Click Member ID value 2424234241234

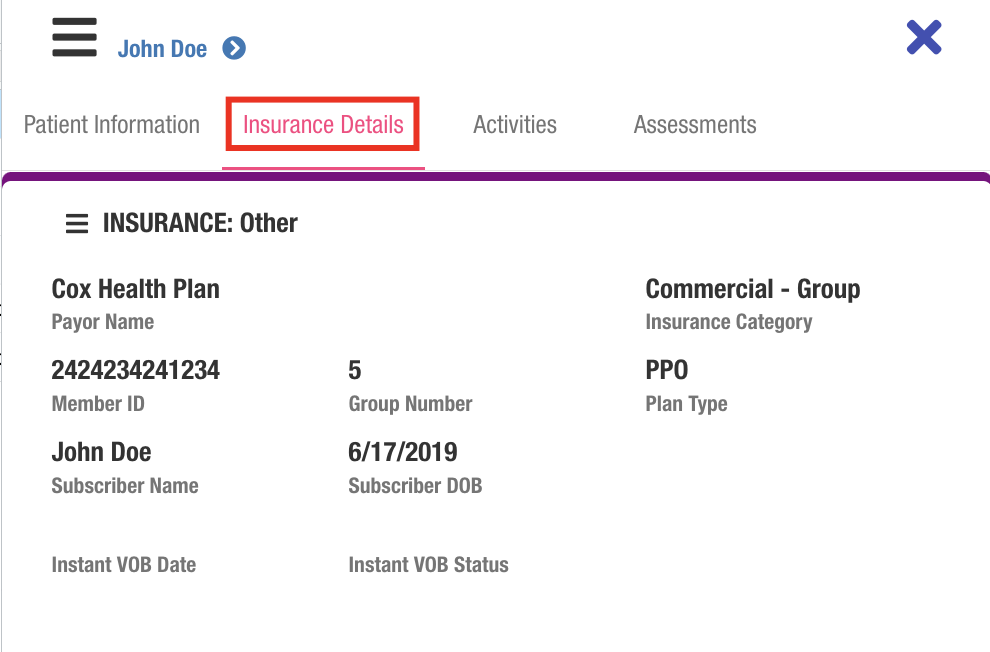pos(136,371)
